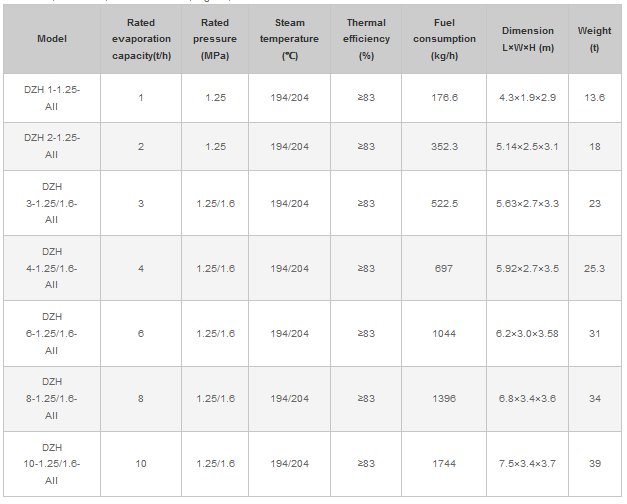Click the DZH 10-1.25/1.6-AII model cell
The image size is (627, 504).
pyautogui.click(x=51, y=464)
